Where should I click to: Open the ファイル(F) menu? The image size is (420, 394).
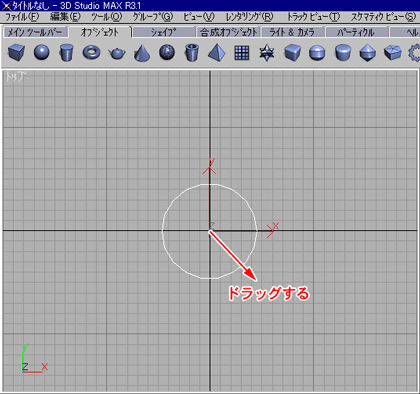click(x=22, y=17)
